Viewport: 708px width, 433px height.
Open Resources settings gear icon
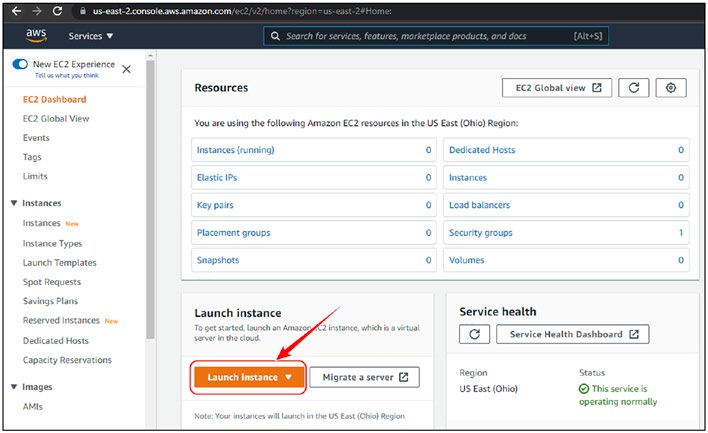671,88
